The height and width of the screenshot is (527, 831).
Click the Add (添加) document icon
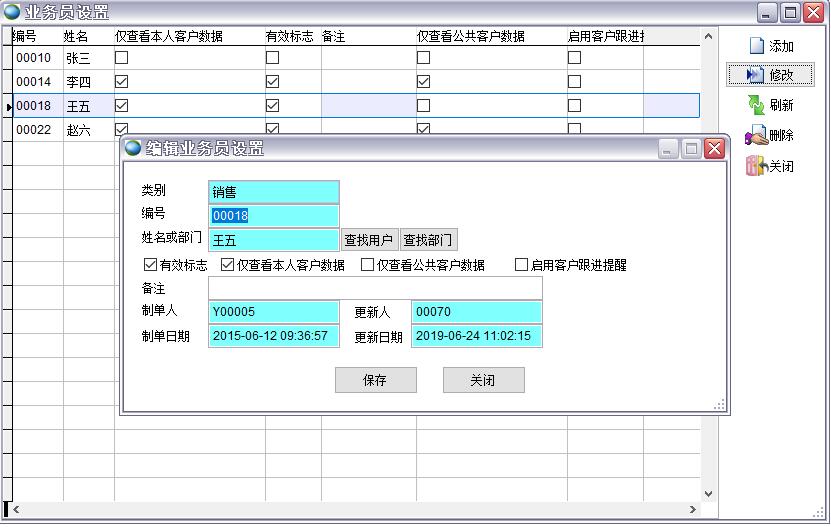pyautogui.click(x=757, y=46)
